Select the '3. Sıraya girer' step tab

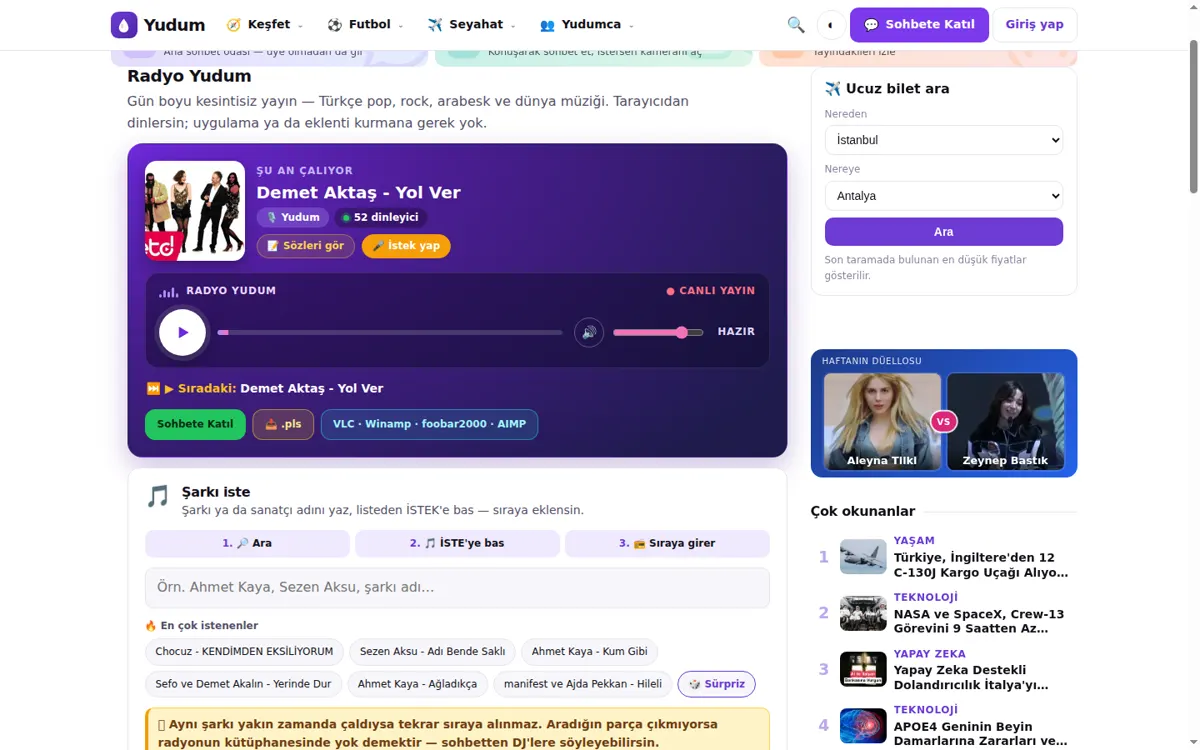tap(667, 543)
